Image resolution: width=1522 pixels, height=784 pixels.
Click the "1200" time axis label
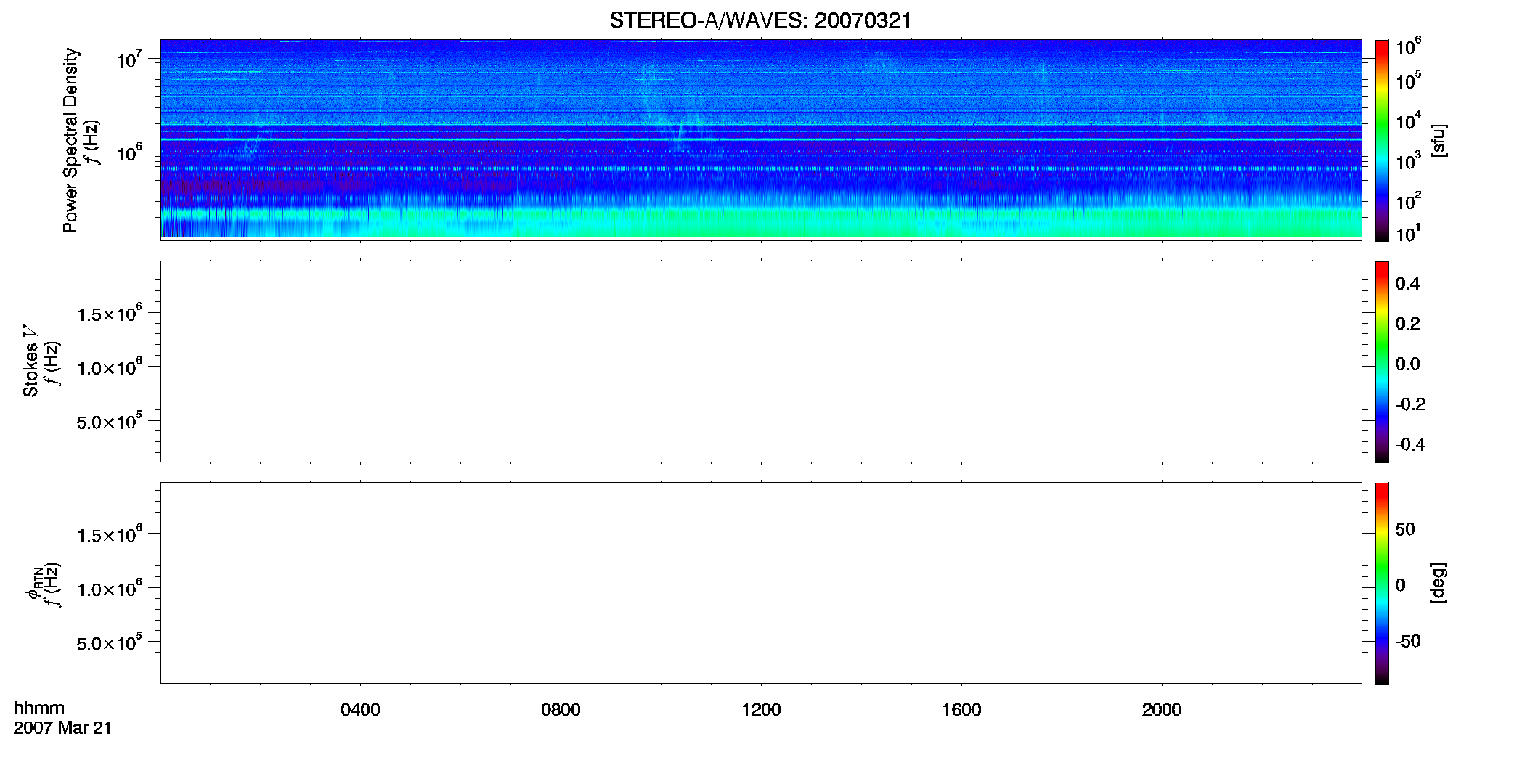(761, 710)
